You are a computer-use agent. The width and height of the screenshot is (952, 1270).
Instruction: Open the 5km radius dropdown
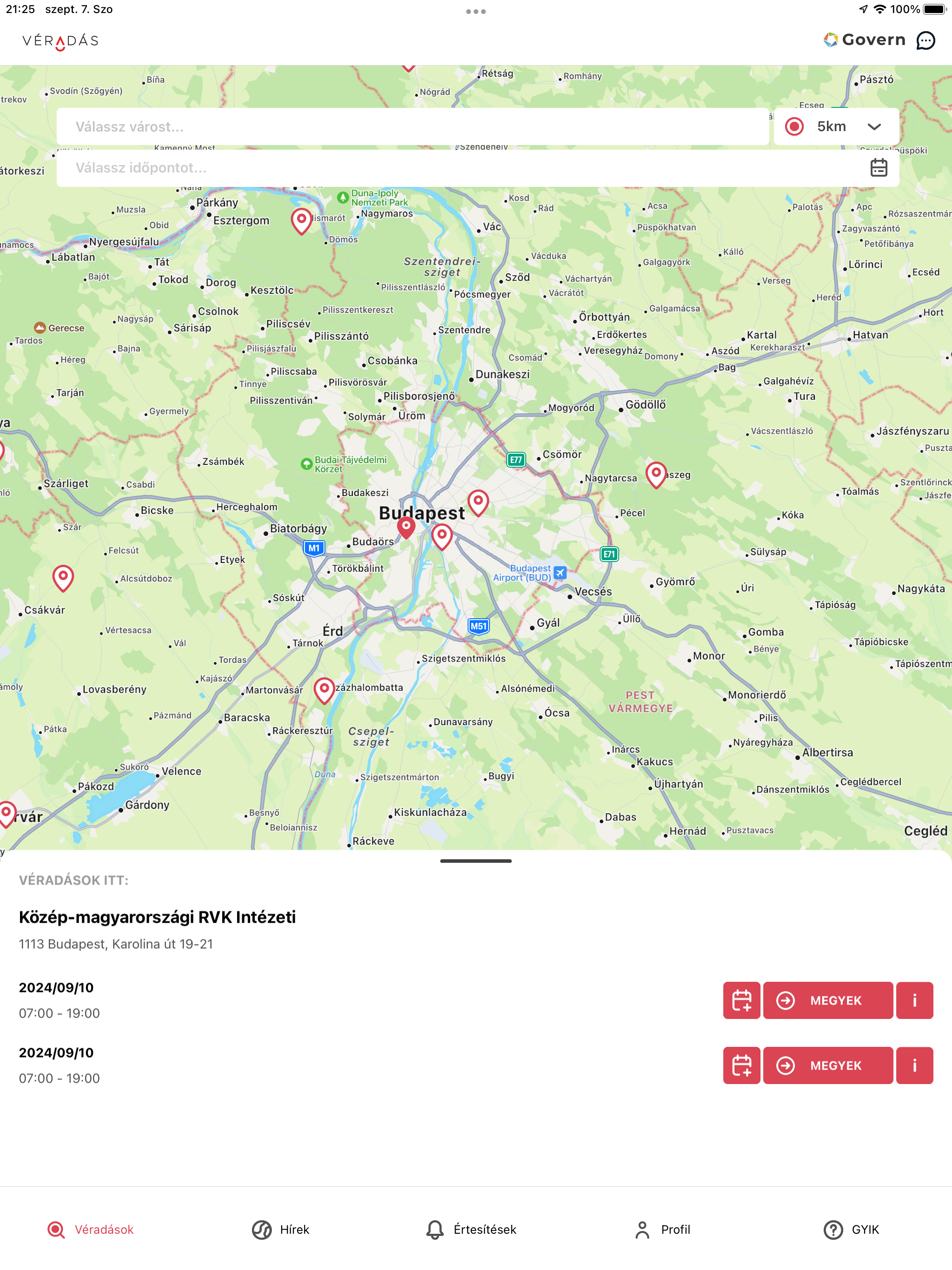coord(836,126)
